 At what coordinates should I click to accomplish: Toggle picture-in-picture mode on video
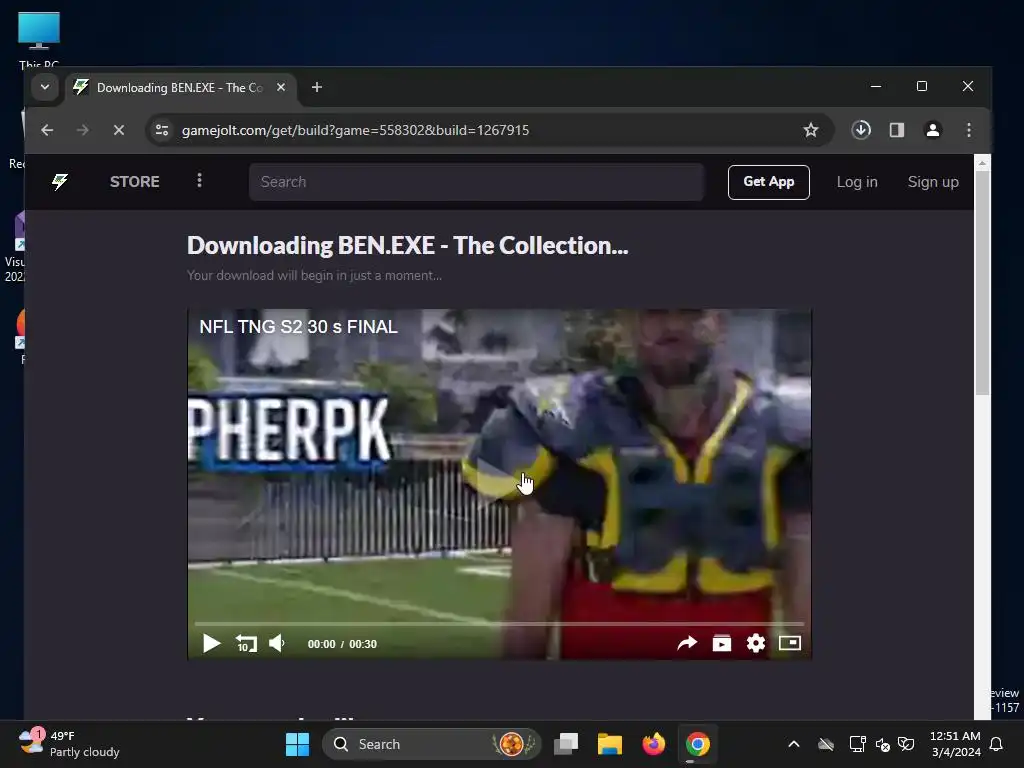(x=790, y=643)
